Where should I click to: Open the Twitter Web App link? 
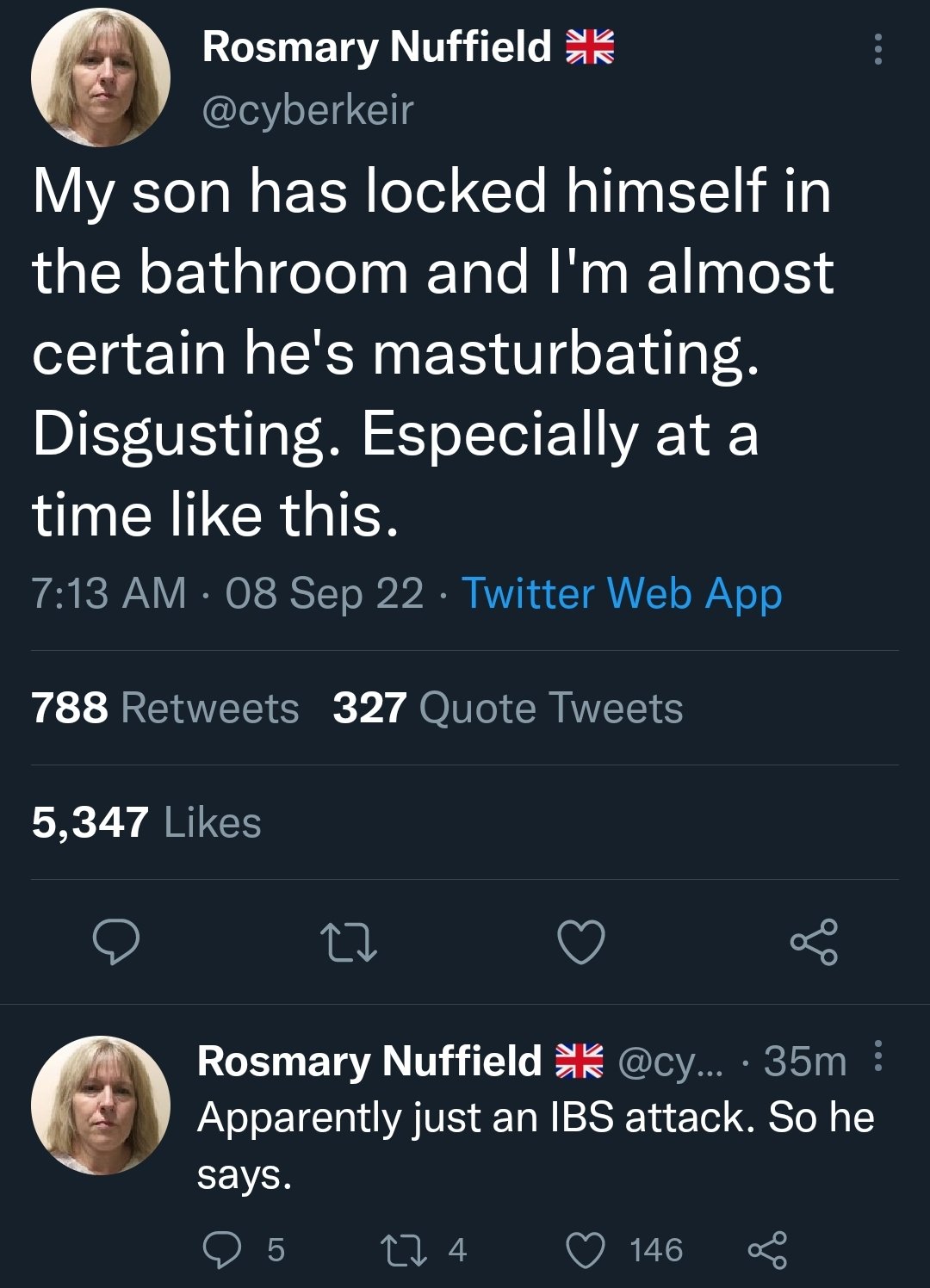click(622, 593)
